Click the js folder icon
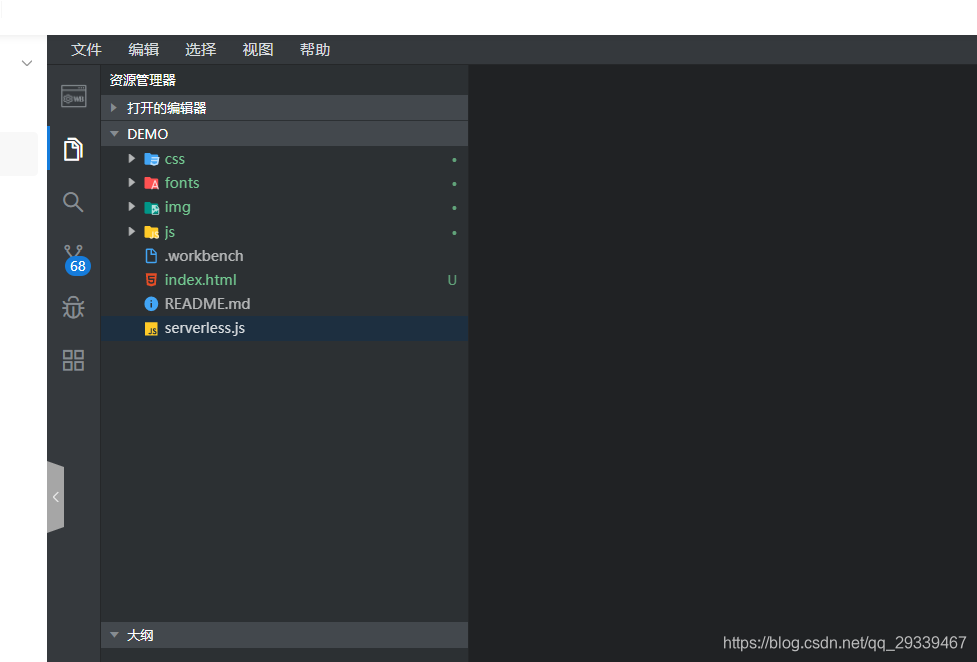 point(151,232)
